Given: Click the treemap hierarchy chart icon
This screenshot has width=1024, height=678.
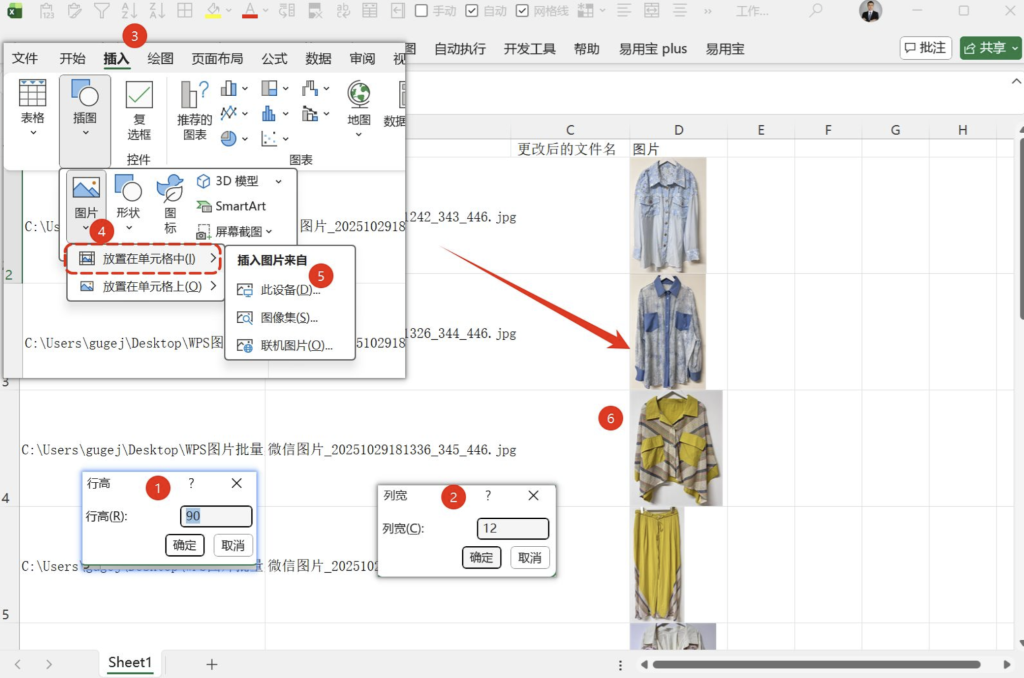Looking at the screenshot, I should point(269,88).
